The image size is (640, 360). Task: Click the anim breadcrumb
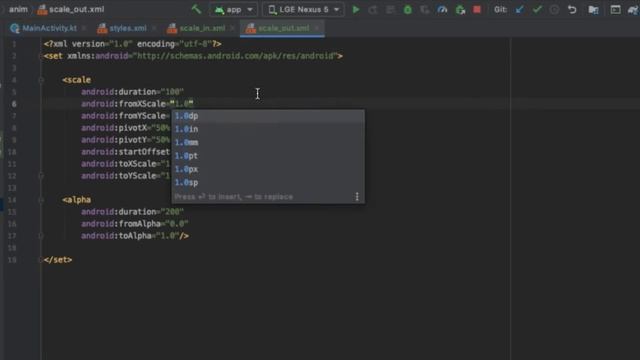point(18,9)
